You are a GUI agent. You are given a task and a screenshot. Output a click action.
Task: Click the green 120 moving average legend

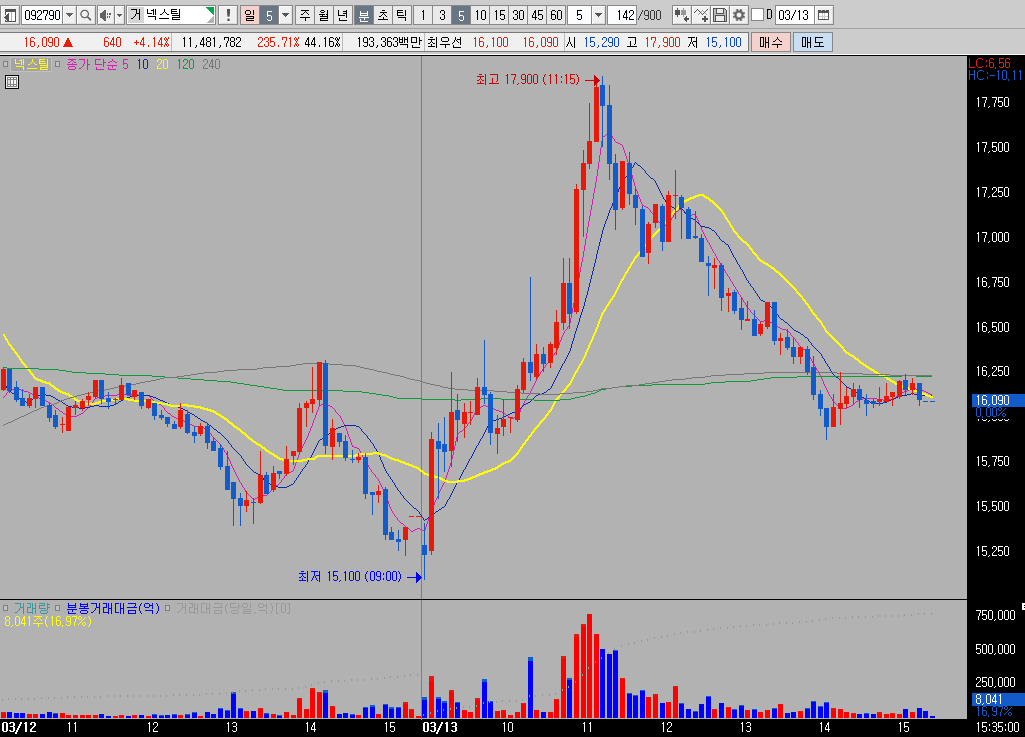coord(186,64)
